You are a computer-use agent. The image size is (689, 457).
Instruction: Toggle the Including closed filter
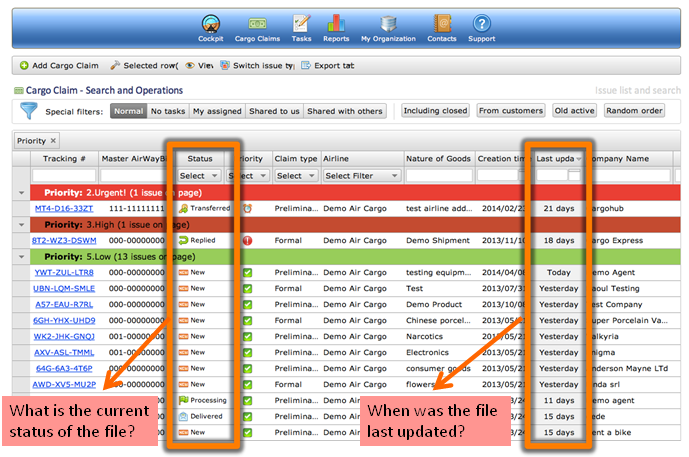(x=435, y=111)
